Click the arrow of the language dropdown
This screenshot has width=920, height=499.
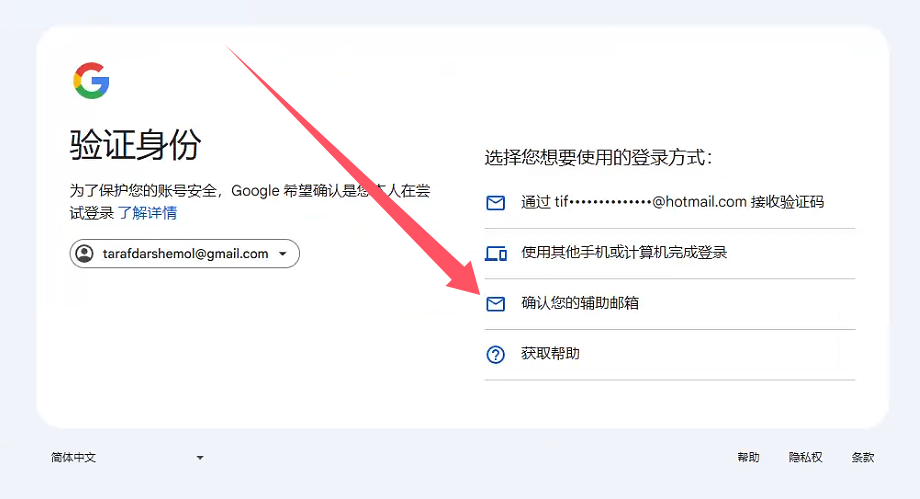pos(200,458)
